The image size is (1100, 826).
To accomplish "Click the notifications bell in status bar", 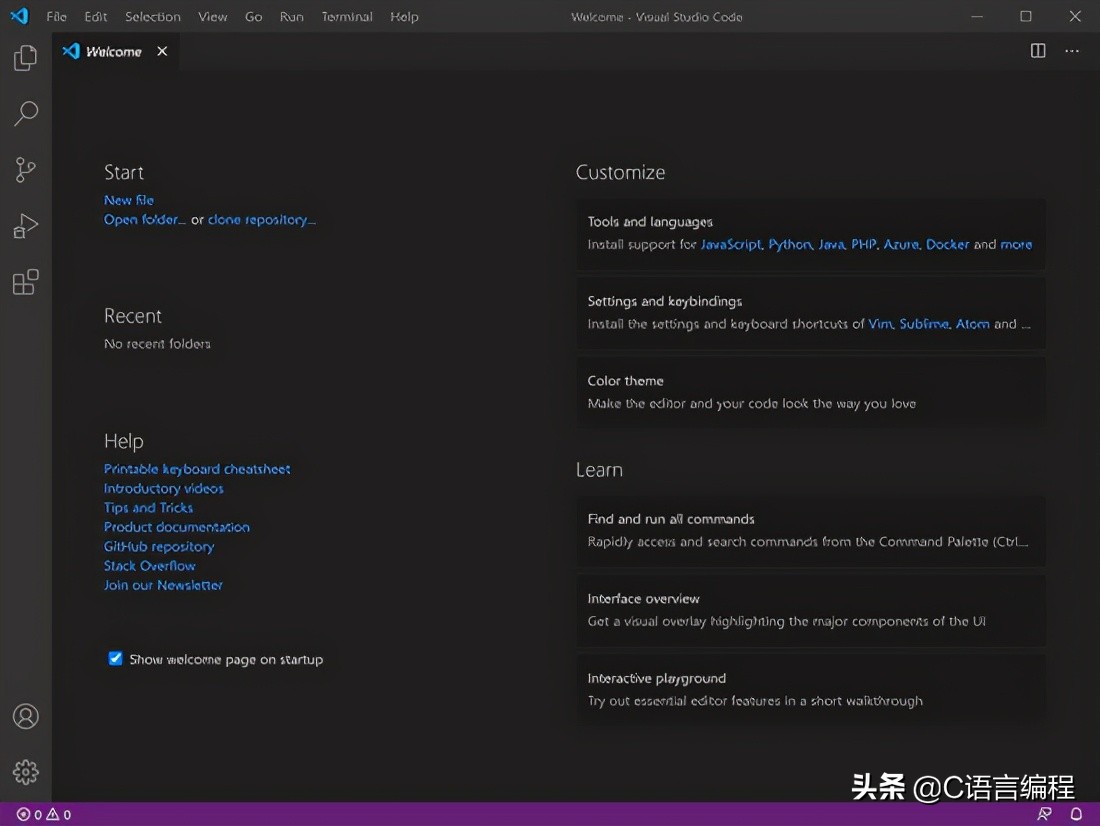I will tap(1075, 814).
